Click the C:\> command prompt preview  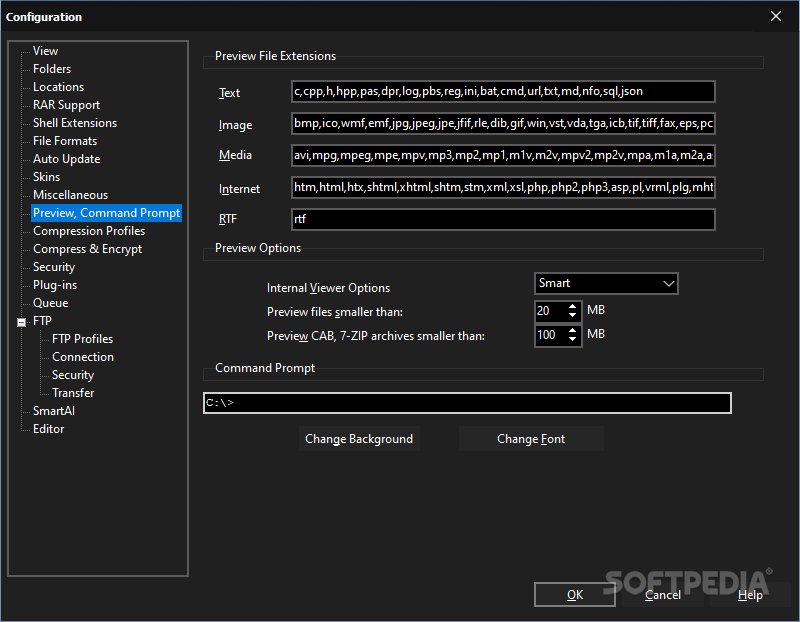467,403
